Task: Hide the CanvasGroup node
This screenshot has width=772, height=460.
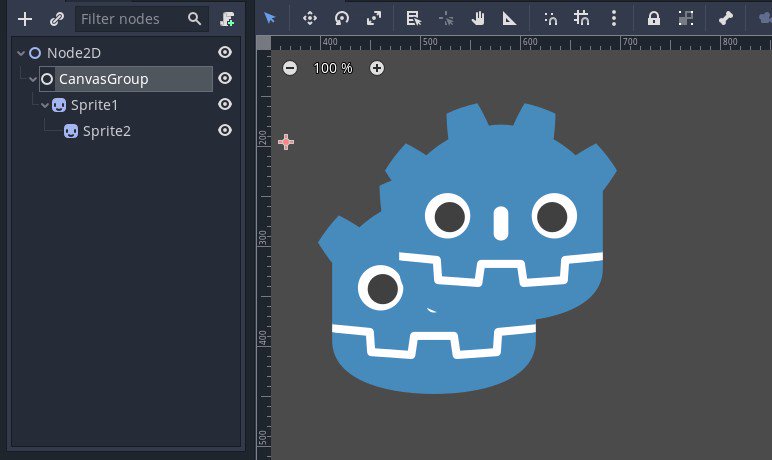Action: (x=225, y=78)
